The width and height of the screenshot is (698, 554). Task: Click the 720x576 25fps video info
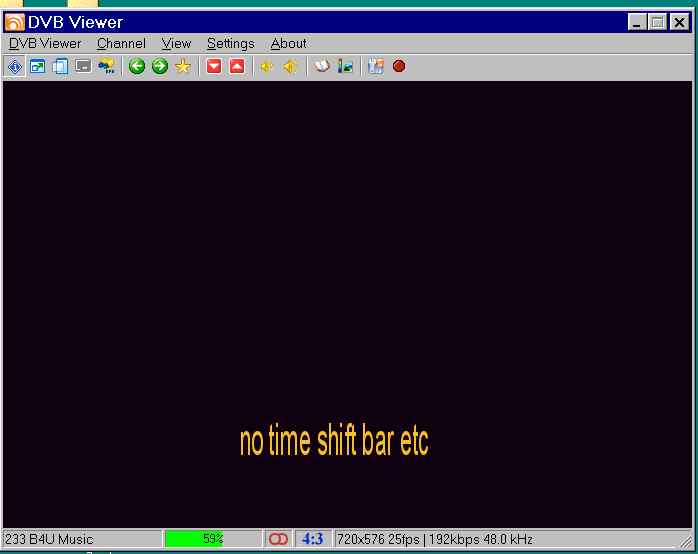point(378,539)
